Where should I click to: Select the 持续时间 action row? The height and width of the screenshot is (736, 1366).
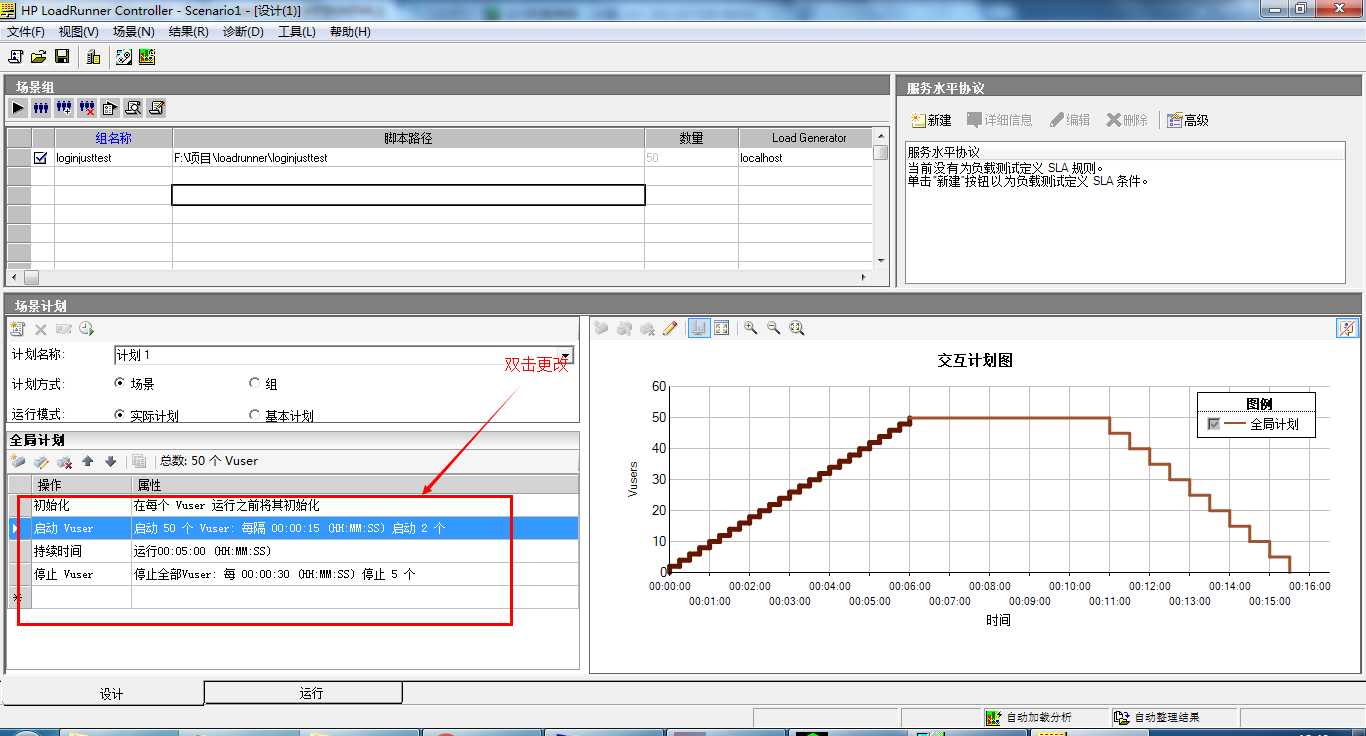point(294,551)
